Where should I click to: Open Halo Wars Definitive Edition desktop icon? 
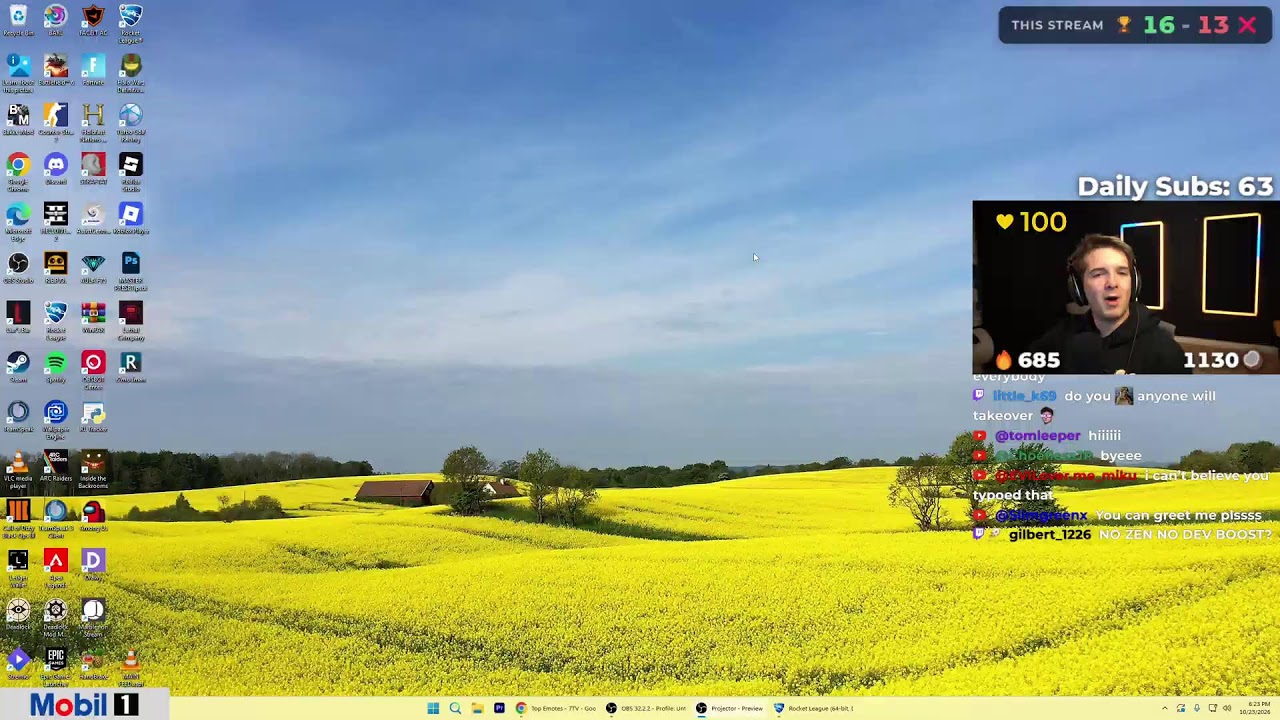131,71
